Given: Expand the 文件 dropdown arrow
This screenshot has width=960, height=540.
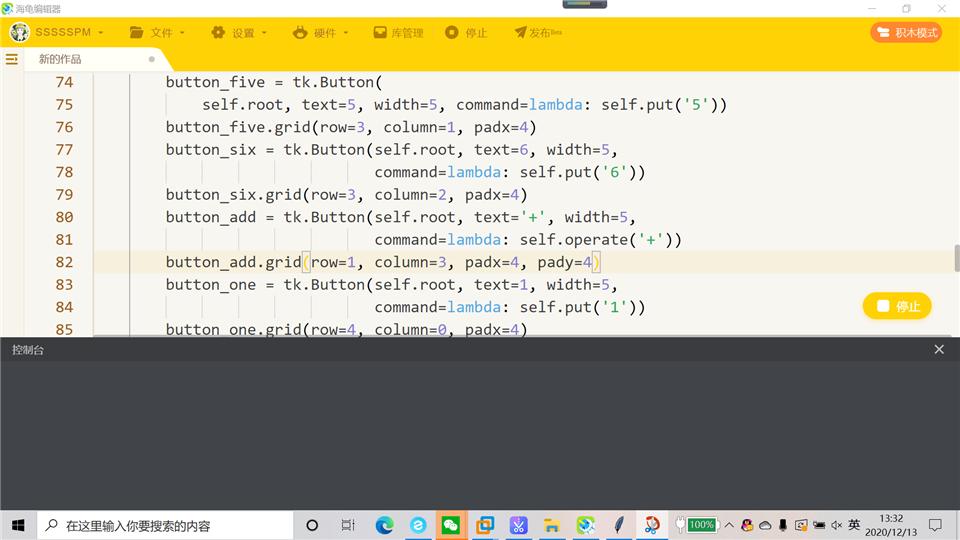Looking at the screenshot, I should [182, 33].
